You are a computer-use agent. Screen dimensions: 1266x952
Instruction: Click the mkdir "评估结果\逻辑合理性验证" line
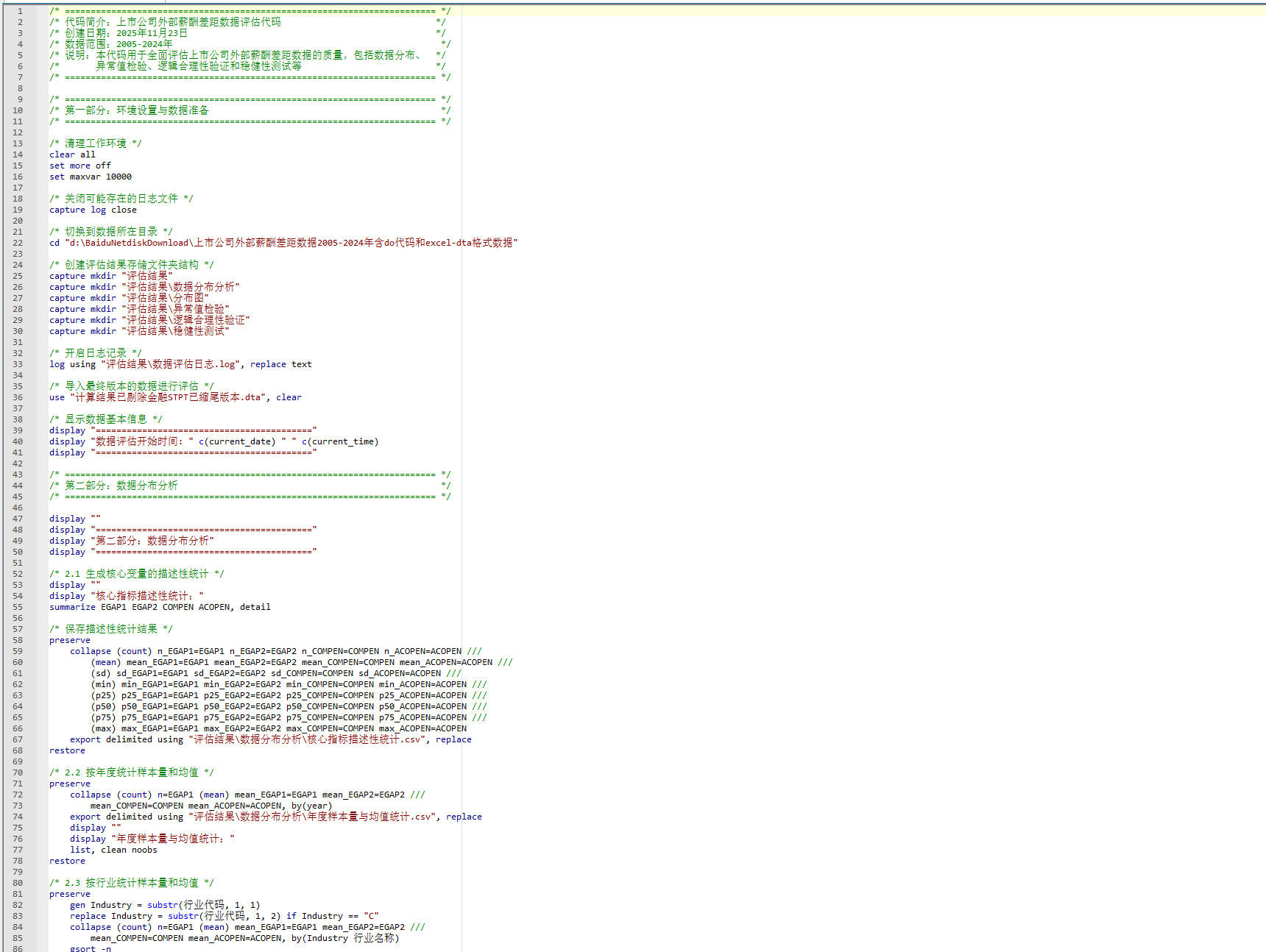pos(149,320)
